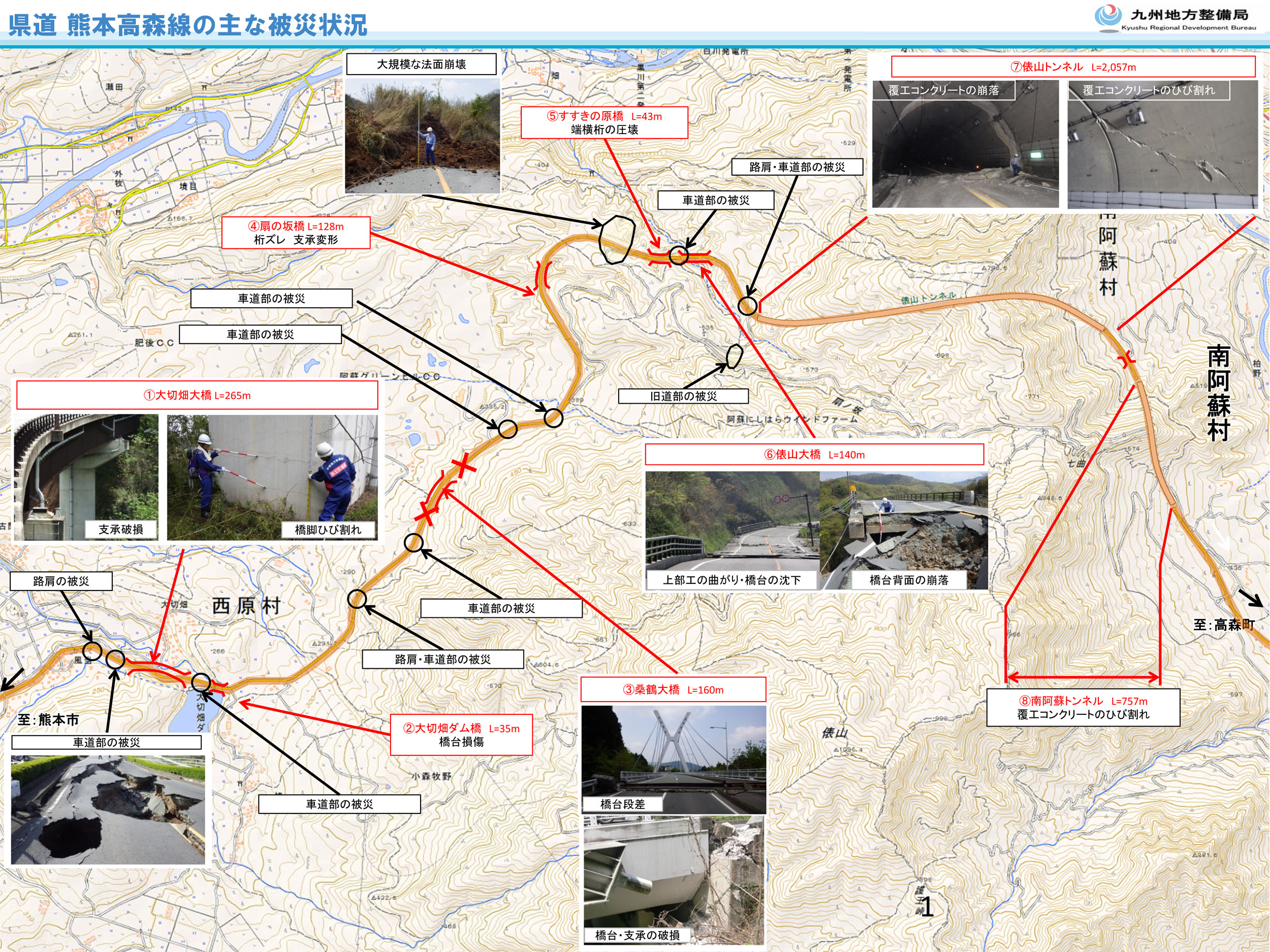This screenshot has height=952, width=1270.
Task: Open the collapsed road 車道部の被災 photo
Action: 107,810
